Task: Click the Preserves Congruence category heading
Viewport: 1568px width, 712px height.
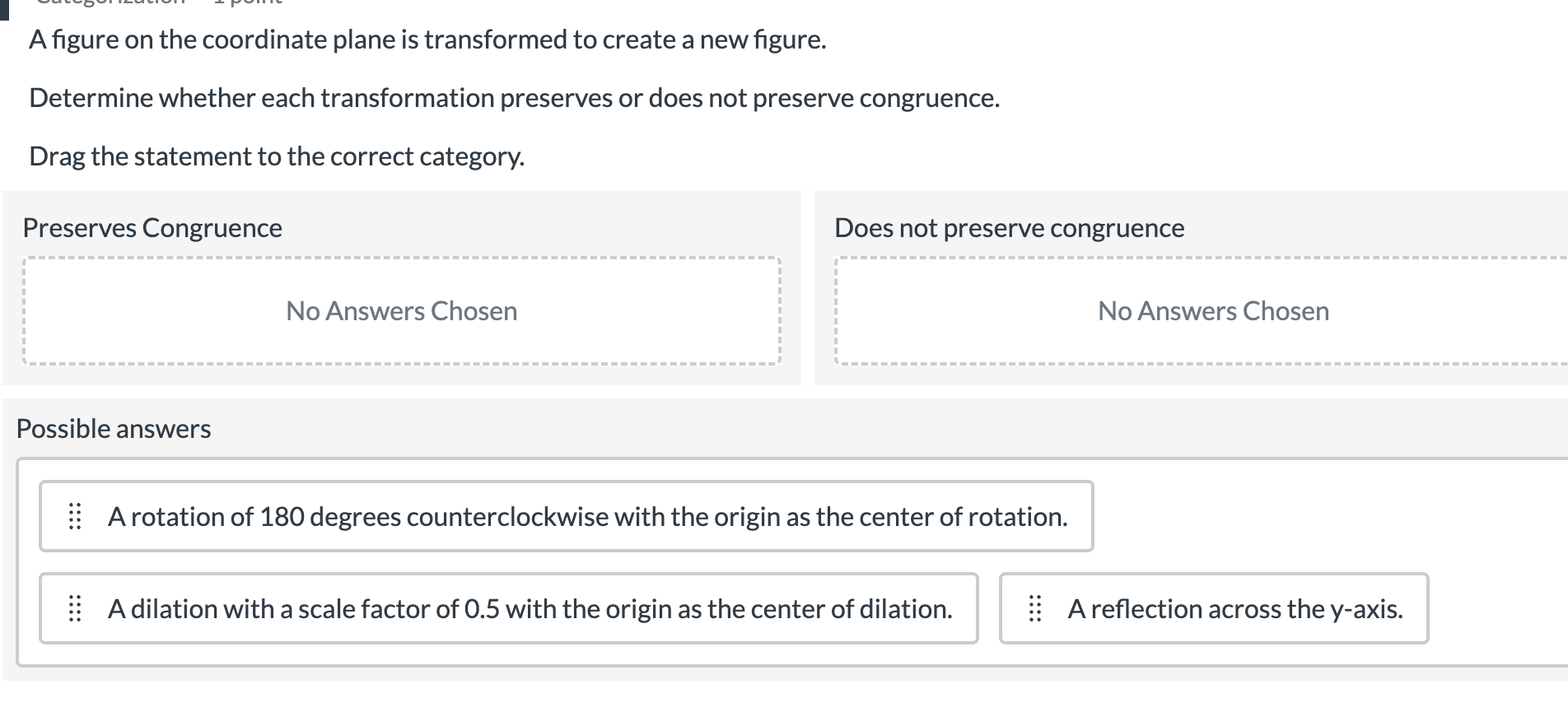Action: pyautogui.click(x=152, y=228)
